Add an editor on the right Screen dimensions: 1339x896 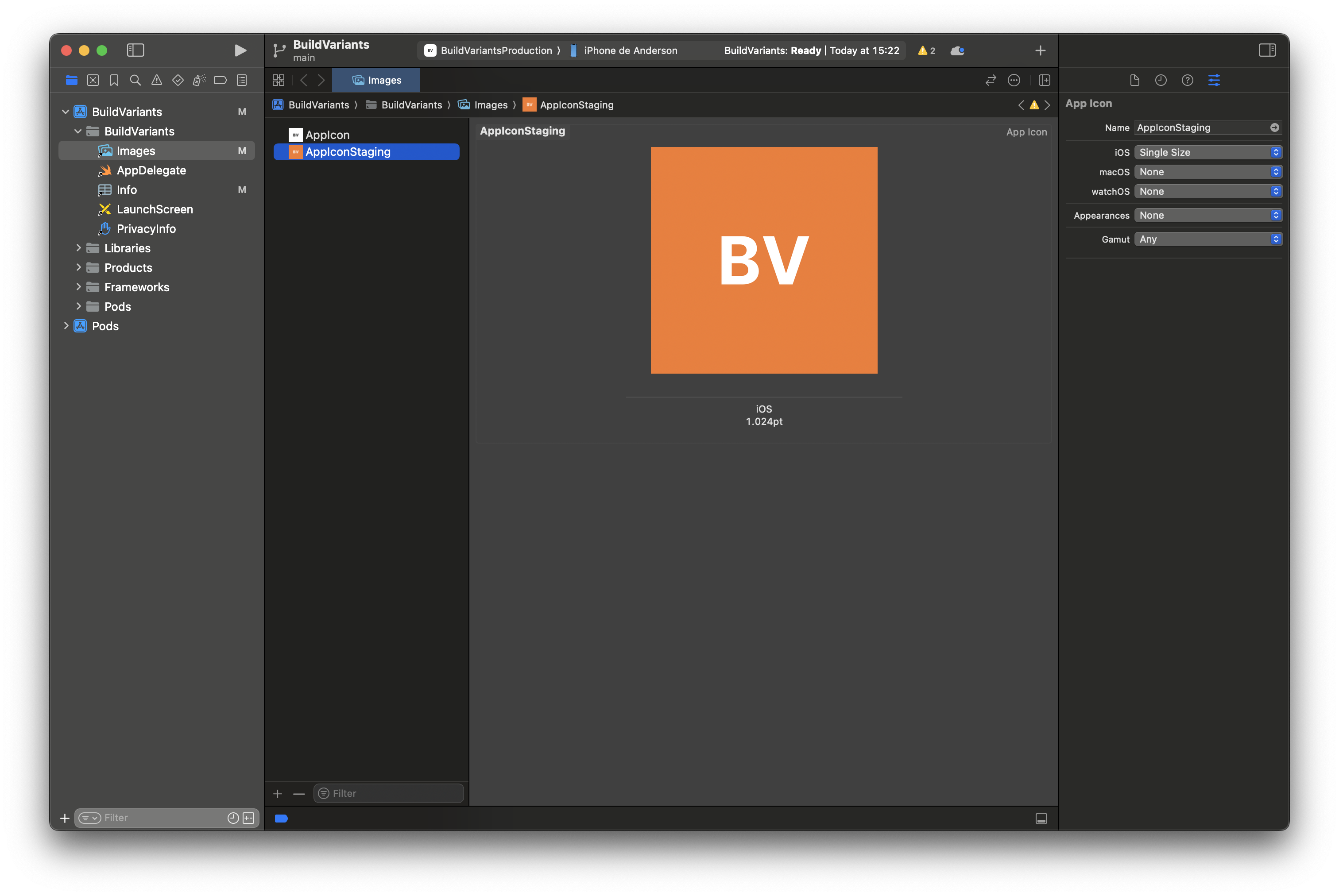tap(1044, 80)
